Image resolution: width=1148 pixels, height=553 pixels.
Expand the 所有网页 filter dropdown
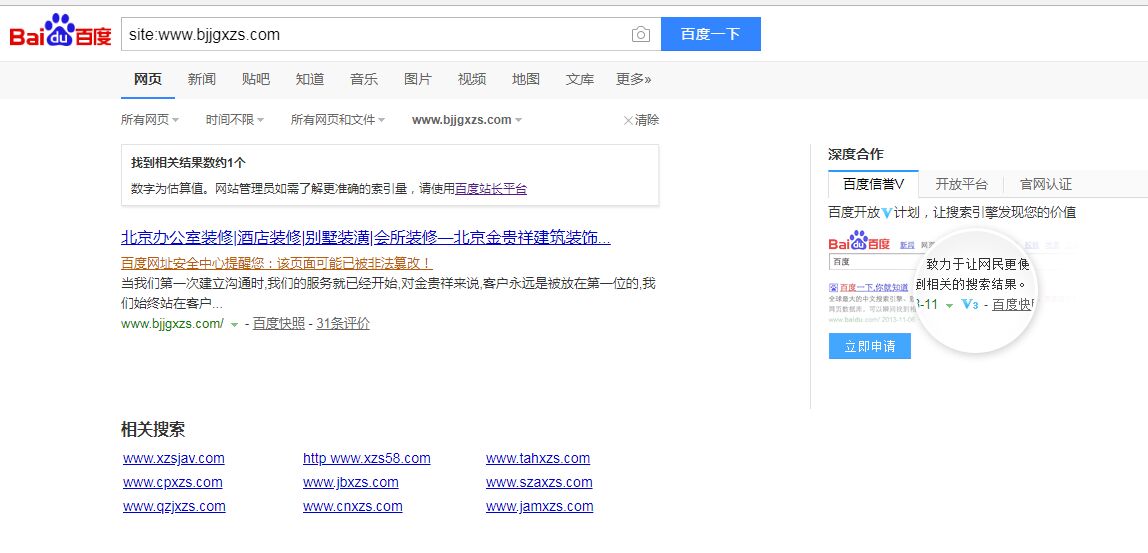[x=150, y=120]
